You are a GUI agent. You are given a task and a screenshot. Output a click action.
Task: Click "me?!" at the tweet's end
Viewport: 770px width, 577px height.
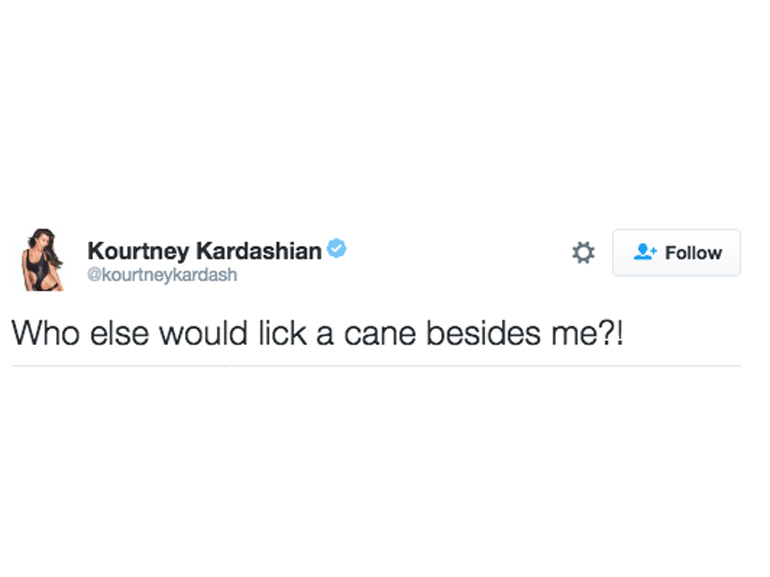click(588, 332)
